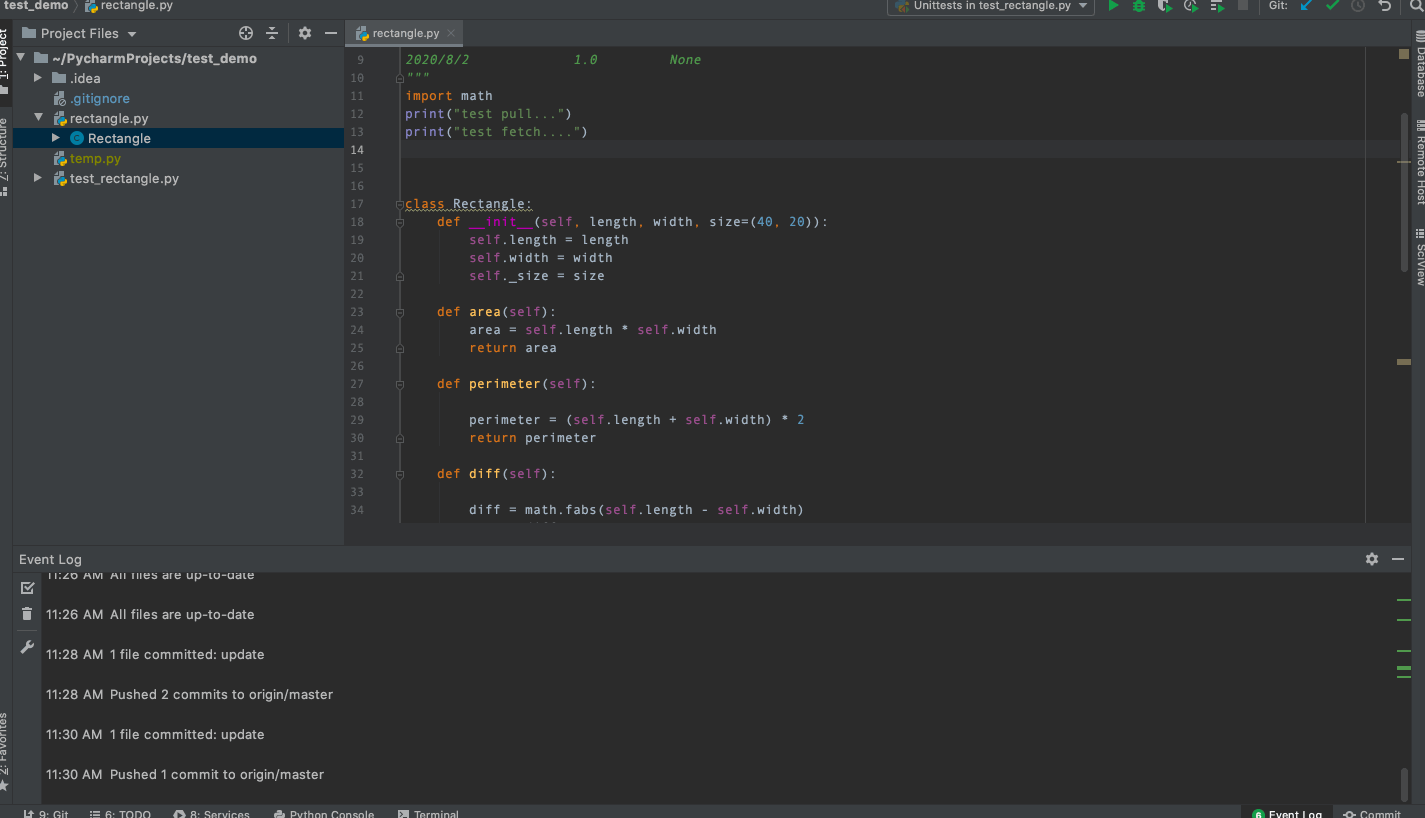Click the run concurrency diagram icon
Image resolution: width=1425 pixels, height=818 pixels.
[x=1217, y=6]
